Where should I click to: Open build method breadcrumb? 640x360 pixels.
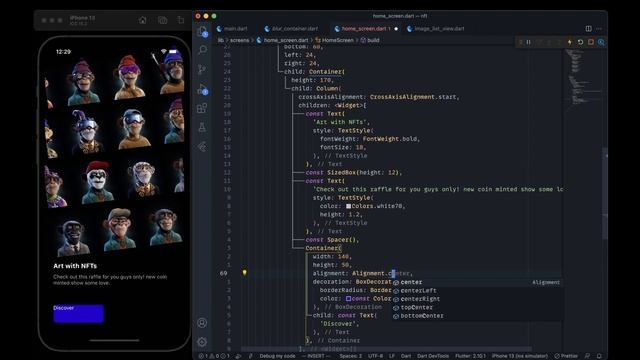click(370, 40)
